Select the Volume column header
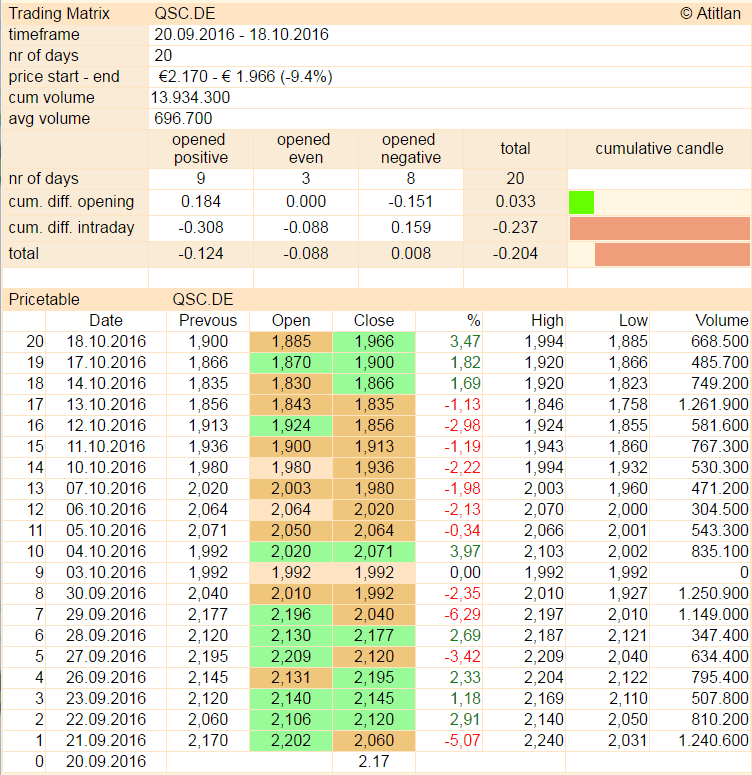Image resolution: width=752 pixels, height=775 pixels. (723, 320)
